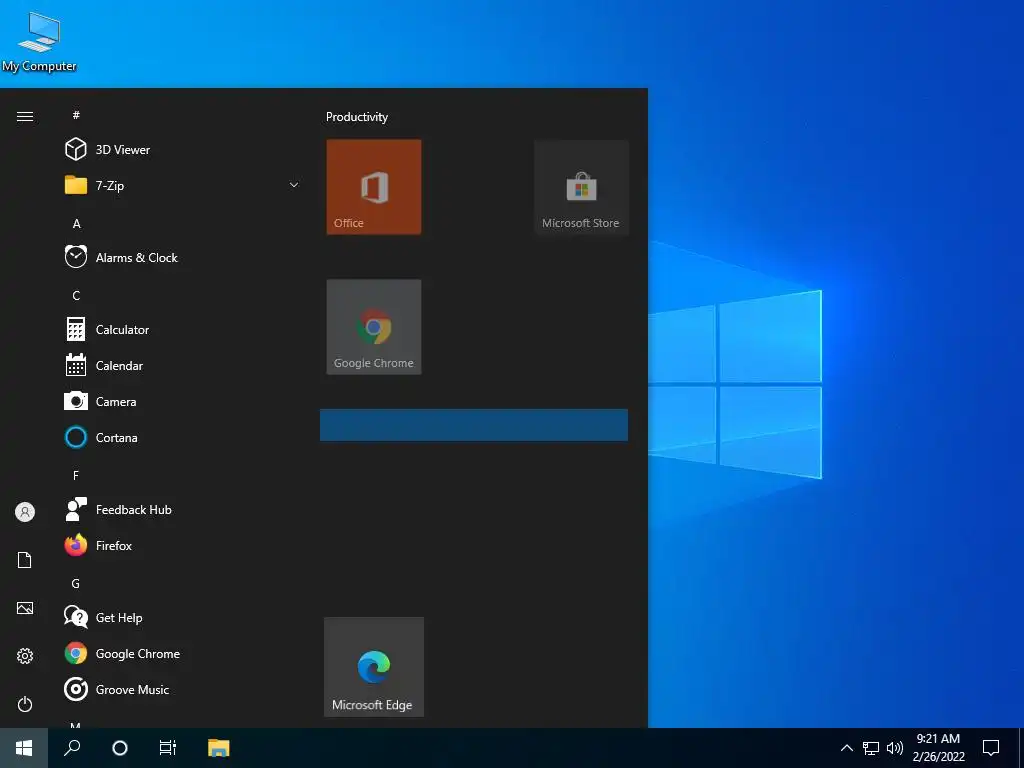Viewport: 1024px width, 768px height.
Task: Click the Power button in Start
Action: [x=25, y=704]
